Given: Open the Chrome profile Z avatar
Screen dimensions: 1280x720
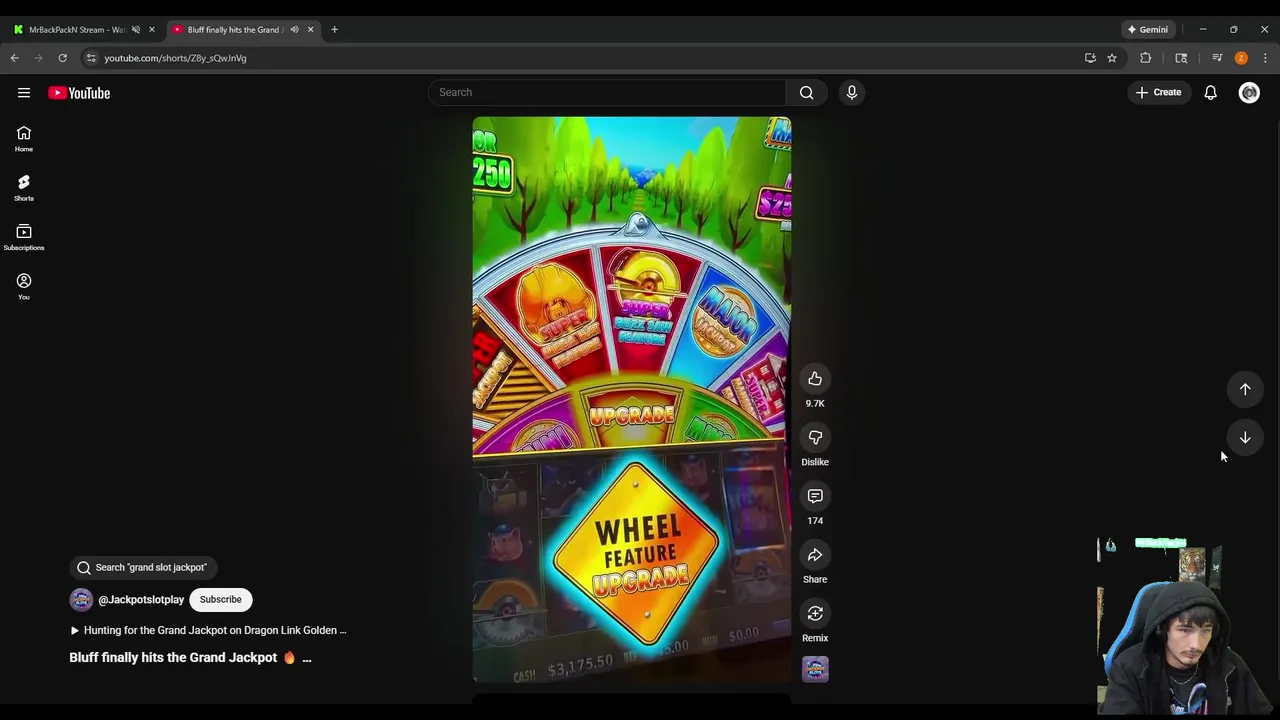Looking at the screenshot, I should (1241, 58).
